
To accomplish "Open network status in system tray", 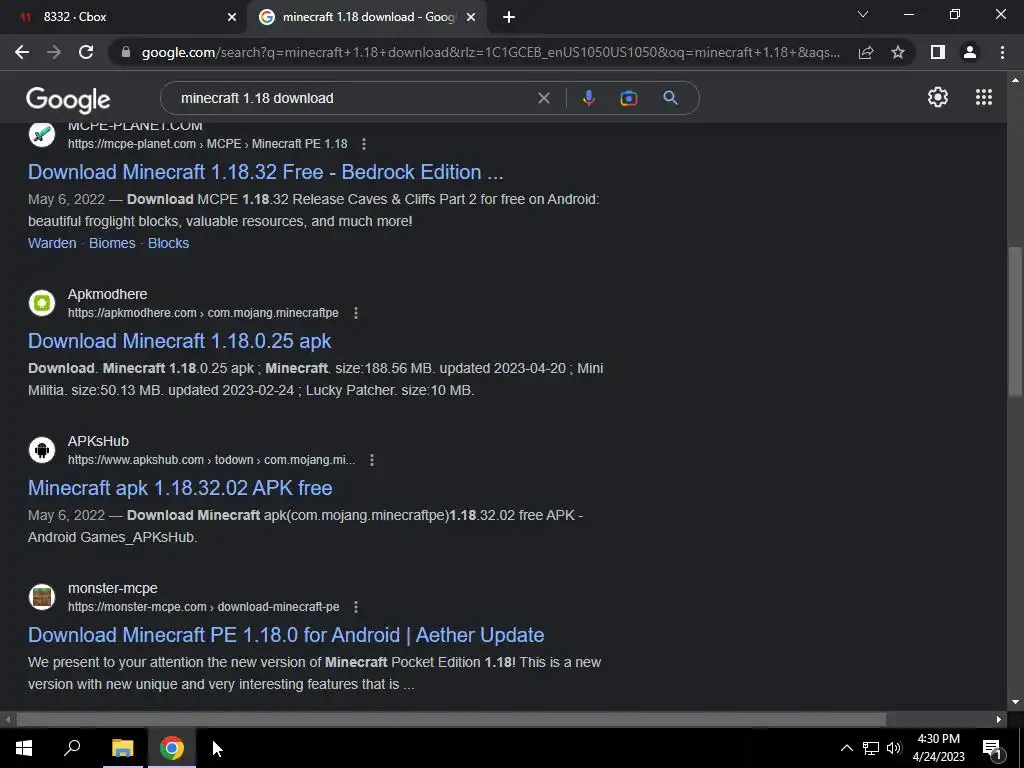I will (871, 748).
